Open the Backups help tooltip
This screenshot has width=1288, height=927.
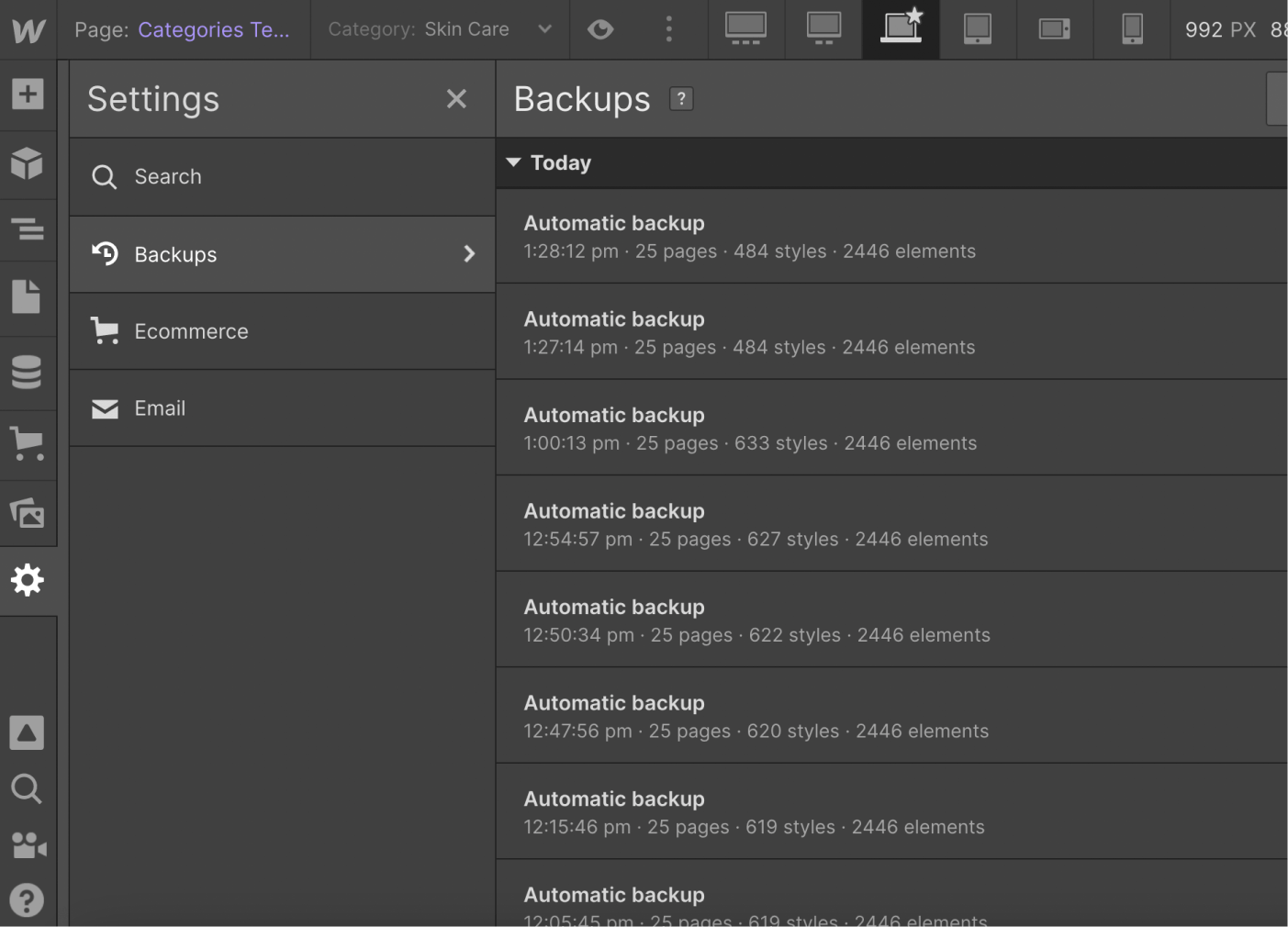coord(680,98)
